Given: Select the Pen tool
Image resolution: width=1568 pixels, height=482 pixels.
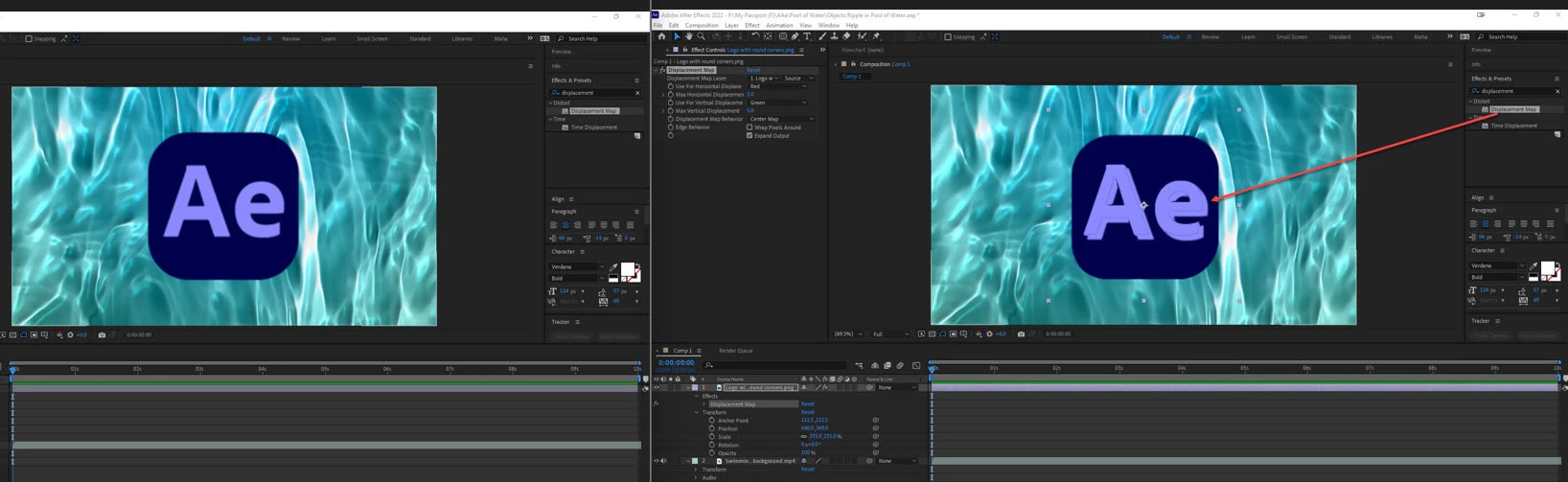Looking at the screenshot, I should pos(796,36).
